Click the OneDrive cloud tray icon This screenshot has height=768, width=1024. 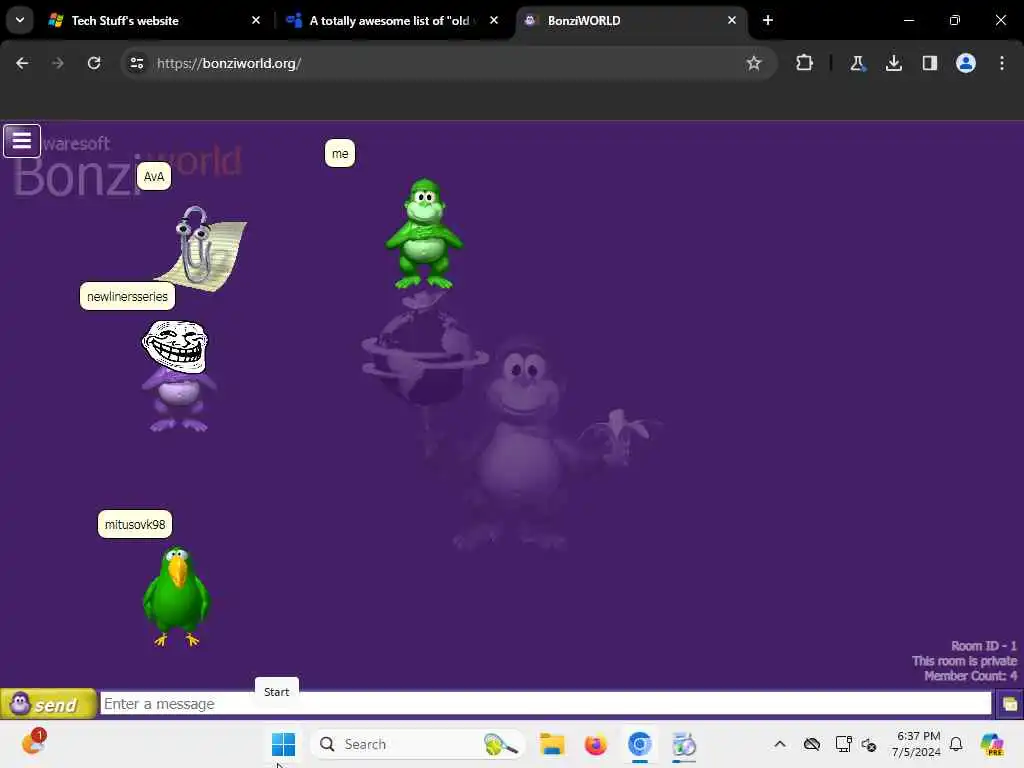click(x=812, y=744)
